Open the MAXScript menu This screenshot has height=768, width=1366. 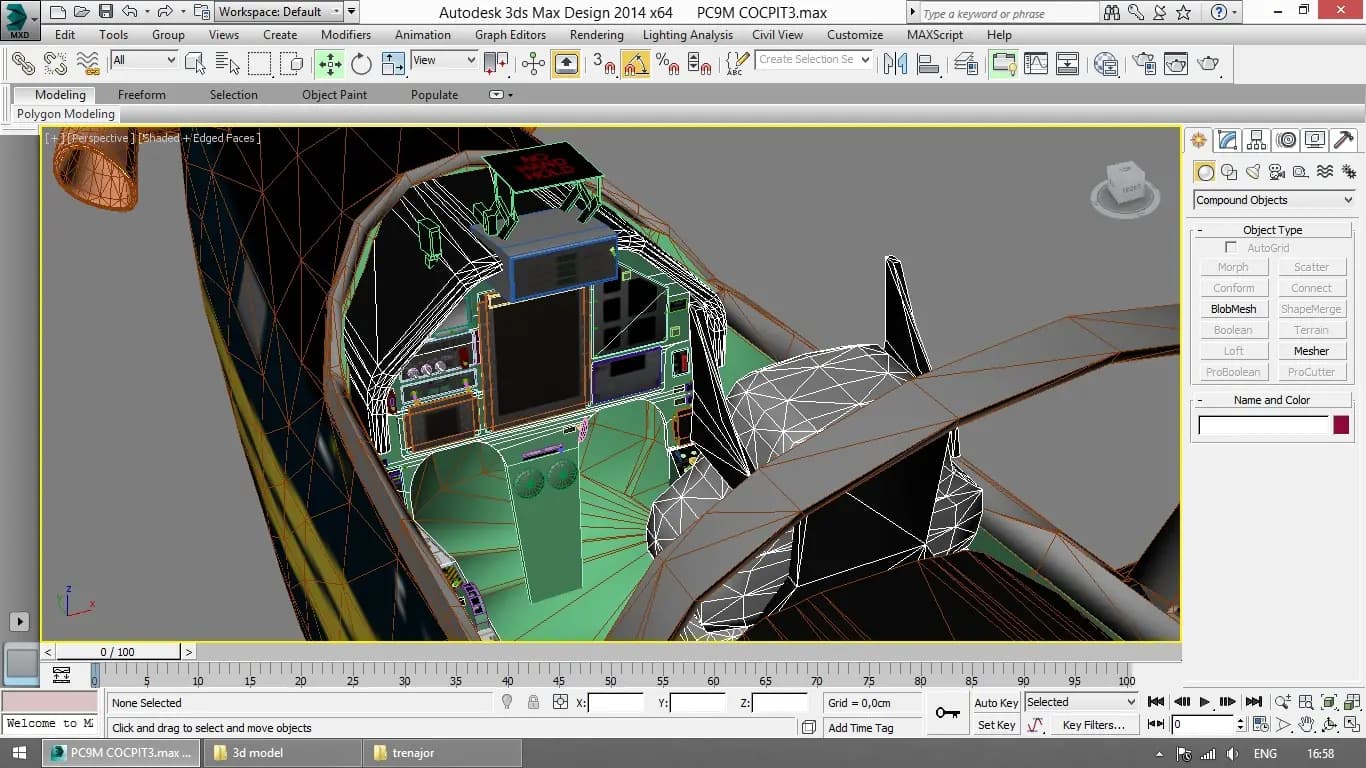pos(935,35)
